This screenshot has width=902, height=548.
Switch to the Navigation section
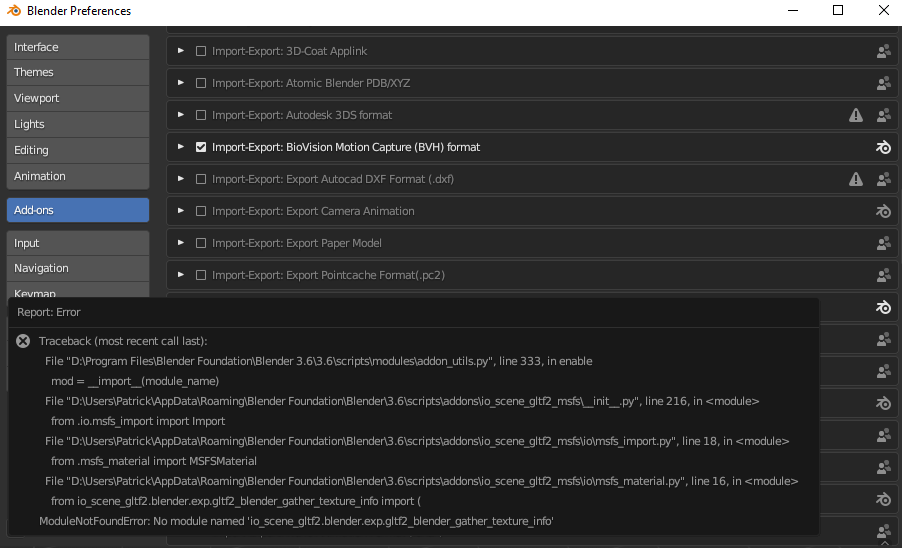point(78,269)
